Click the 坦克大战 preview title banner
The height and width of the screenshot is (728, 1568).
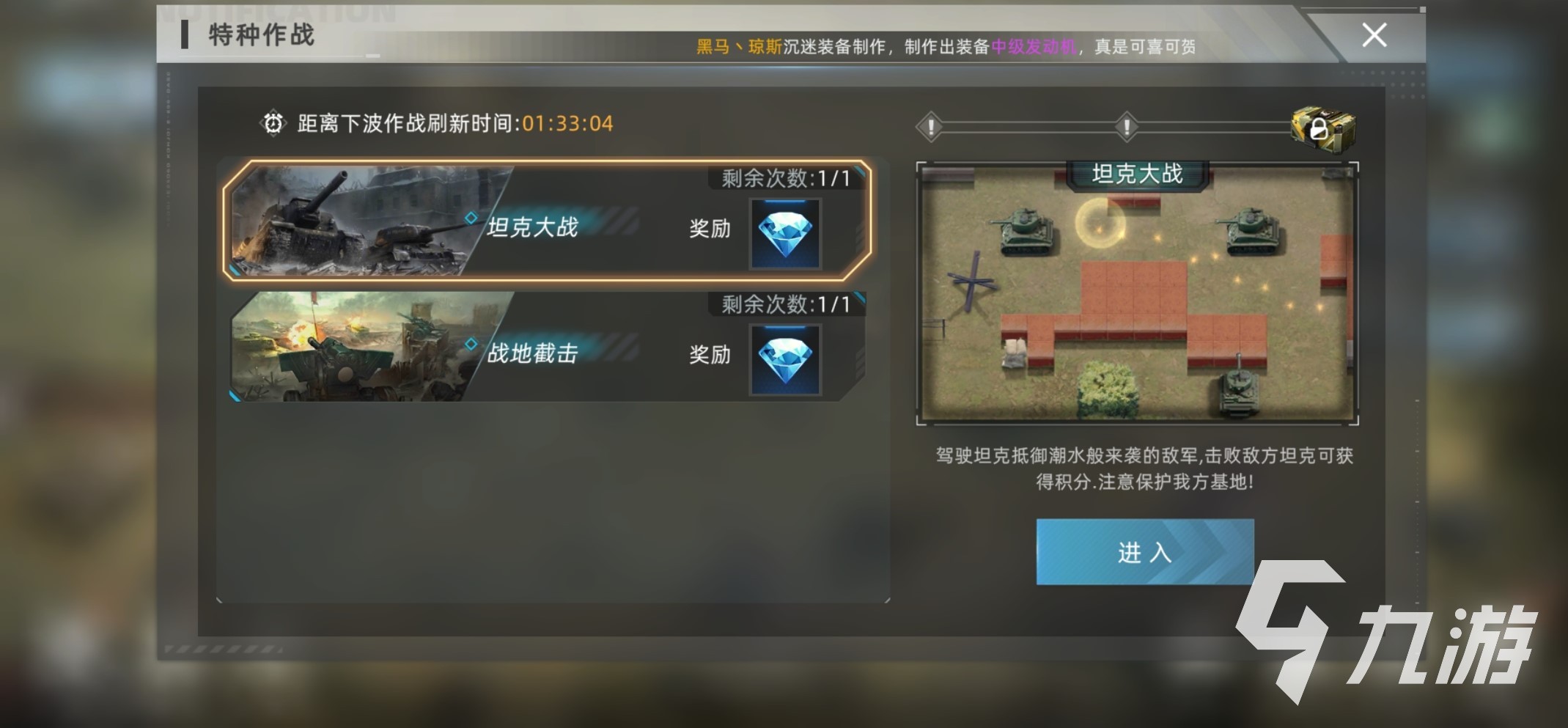[1137, 174]
